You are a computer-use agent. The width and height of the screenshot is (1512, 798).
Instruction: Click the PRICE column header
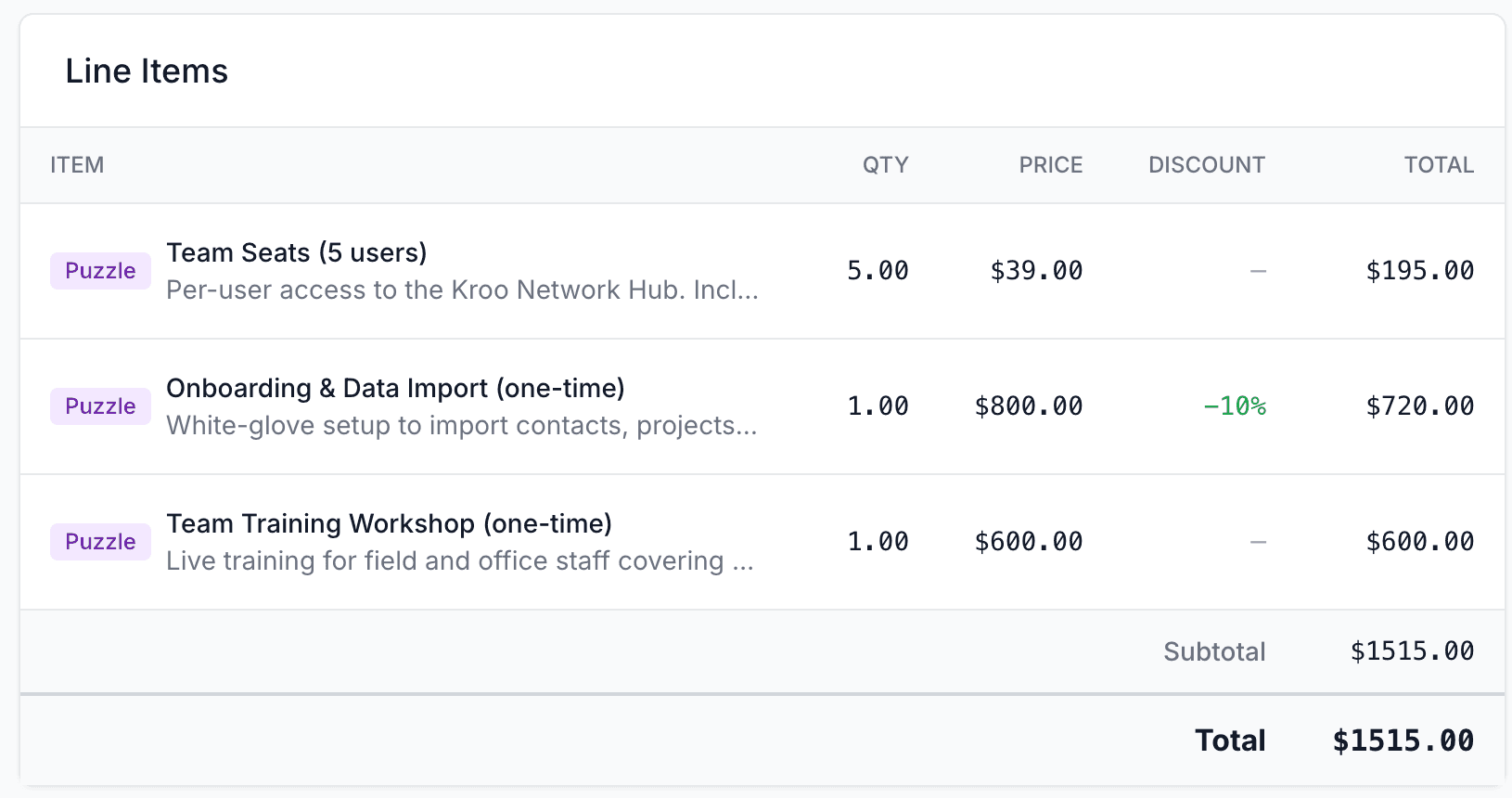pos(1050,165)
